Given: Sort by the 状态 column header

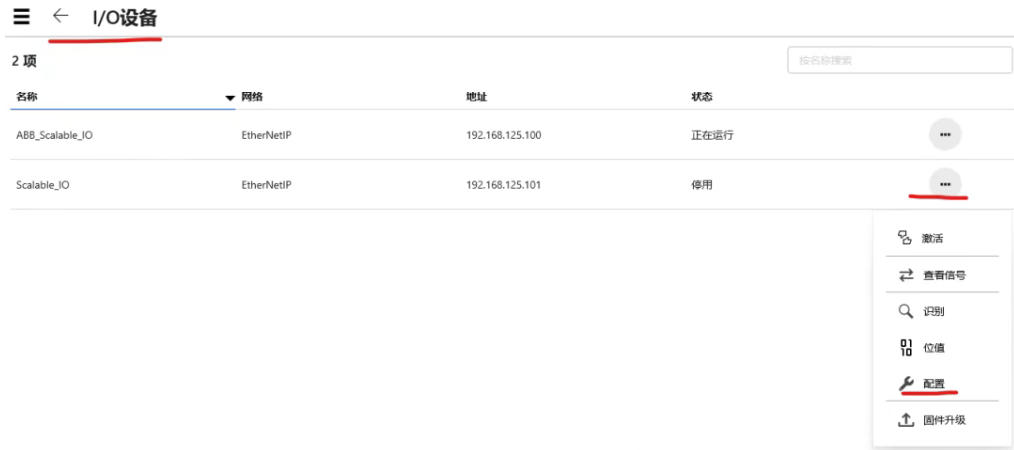Looking at the screenshot, I should (702, 97).
